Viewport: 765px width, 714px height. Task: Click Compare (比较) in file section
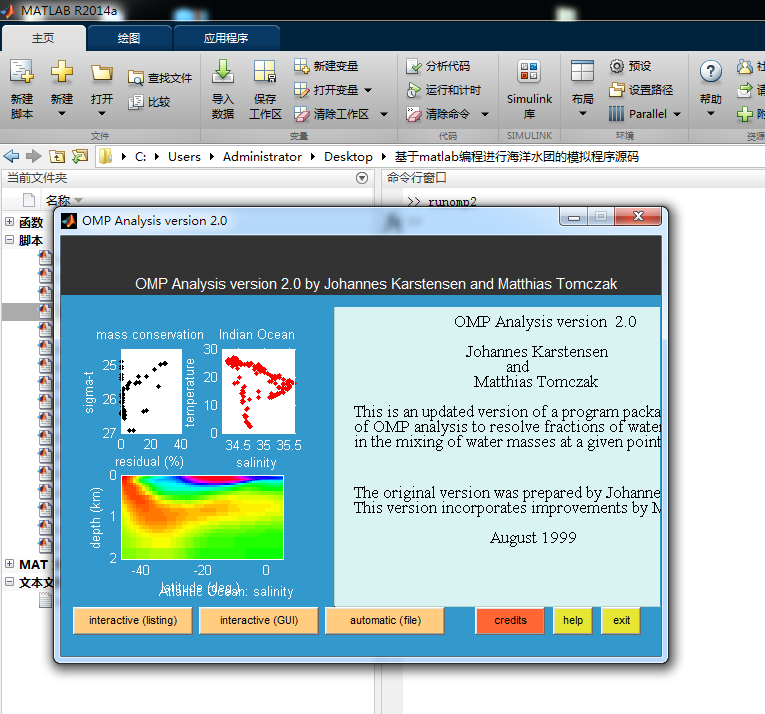149,102
